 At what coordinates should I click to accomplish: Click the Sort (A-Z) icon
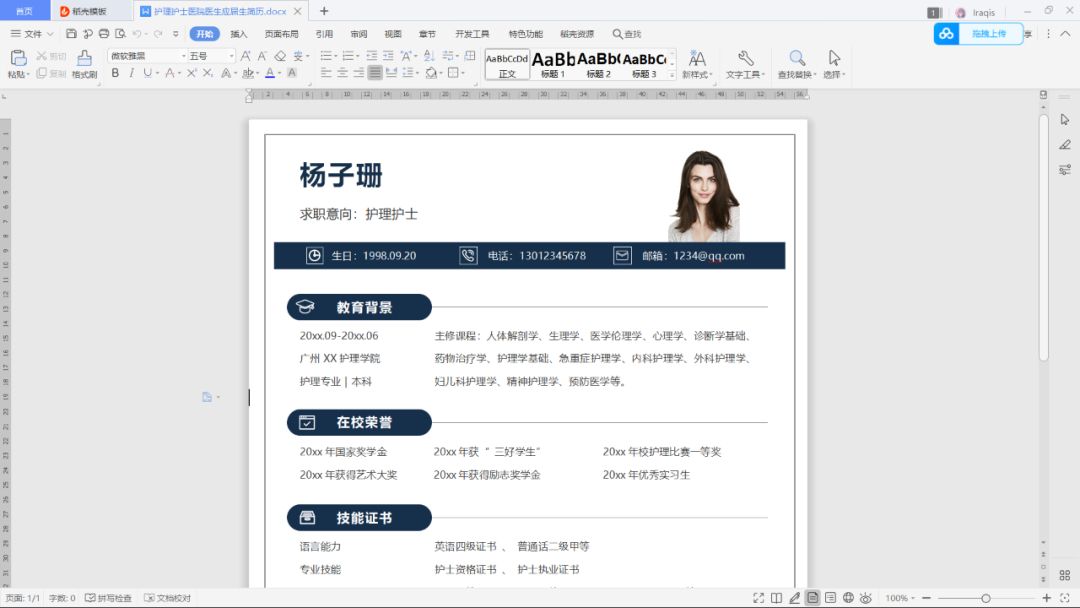(x=429, y=56)
